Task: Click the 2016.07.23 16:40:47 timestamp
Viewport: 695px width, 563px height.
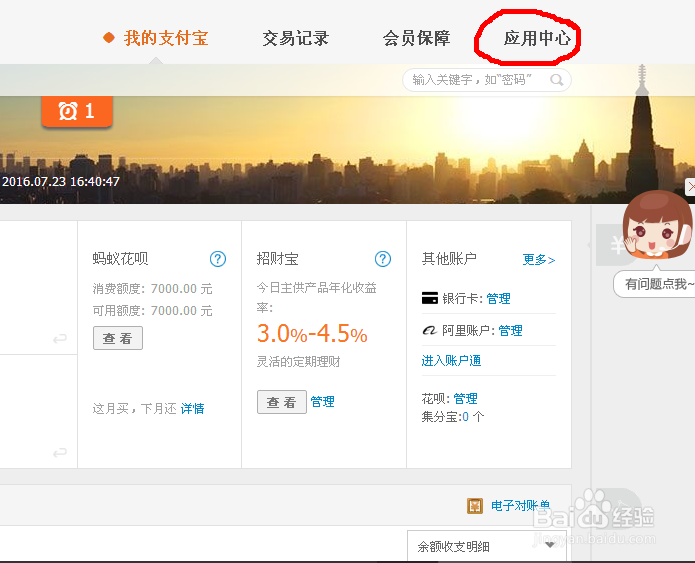Action: (x=61, y=182)
